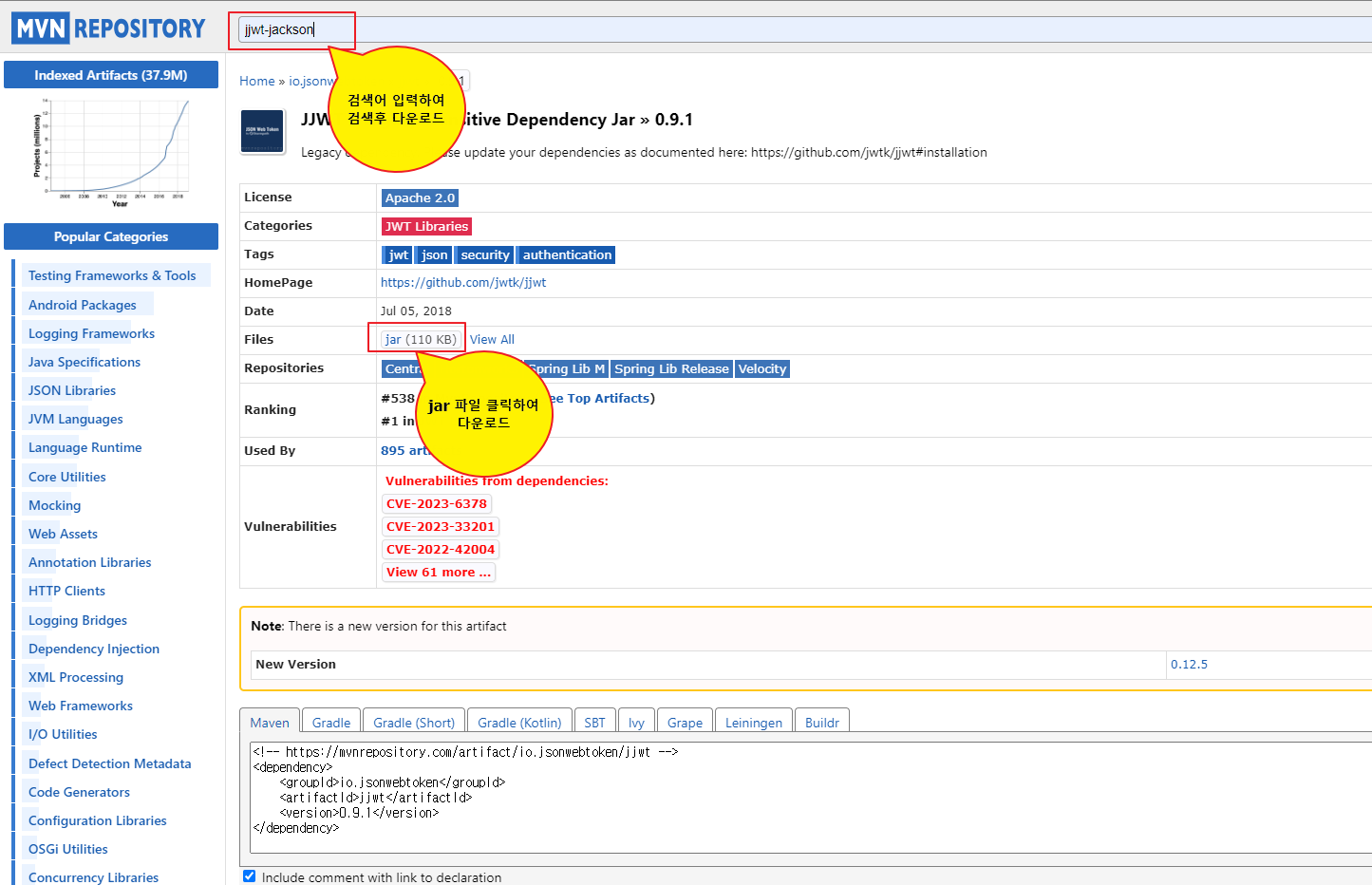
Task: Open the Velocity repository
Action: (x=762, y=368)
